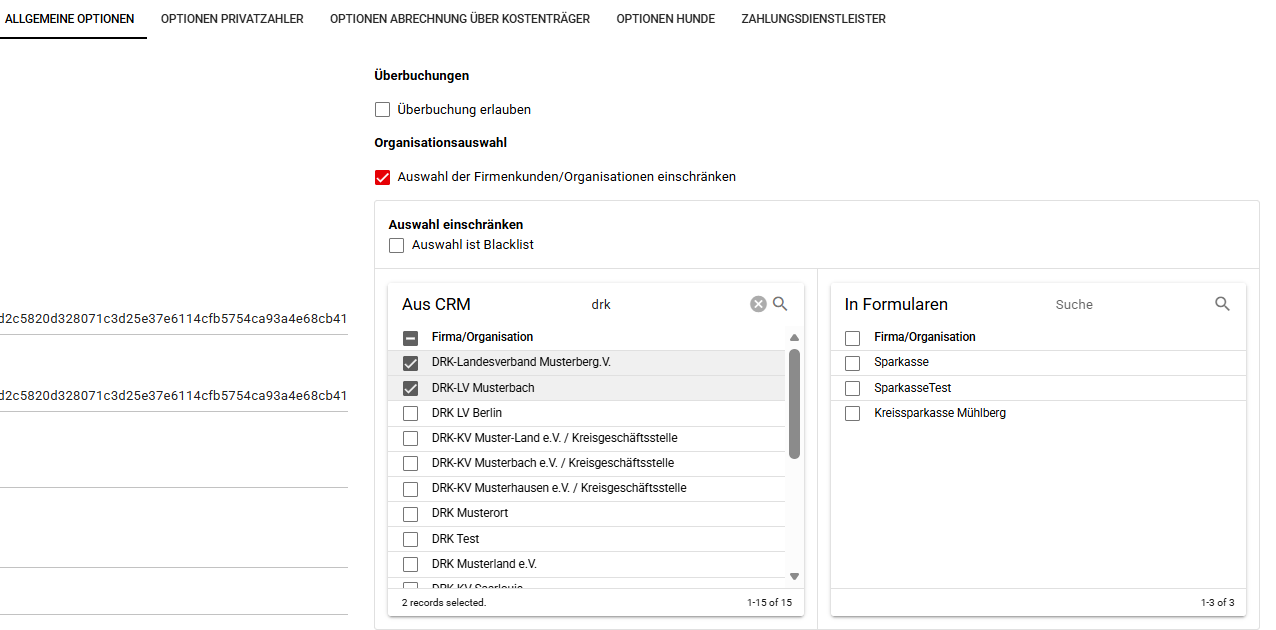Uncheck Auswahl der Firmenkunden/Organisationen einschränken

(382, 177)
